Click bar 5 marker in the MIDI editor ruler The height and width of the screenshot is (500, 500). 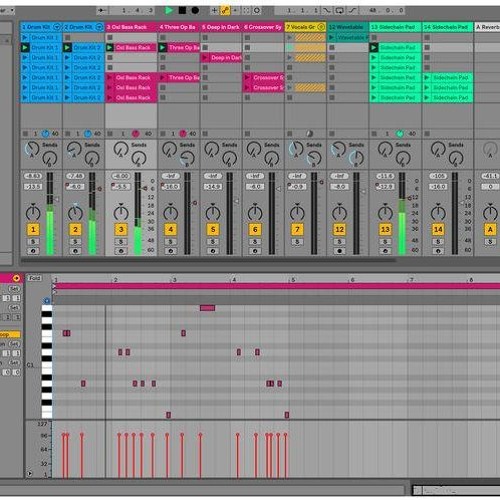[x=293, y=280]
